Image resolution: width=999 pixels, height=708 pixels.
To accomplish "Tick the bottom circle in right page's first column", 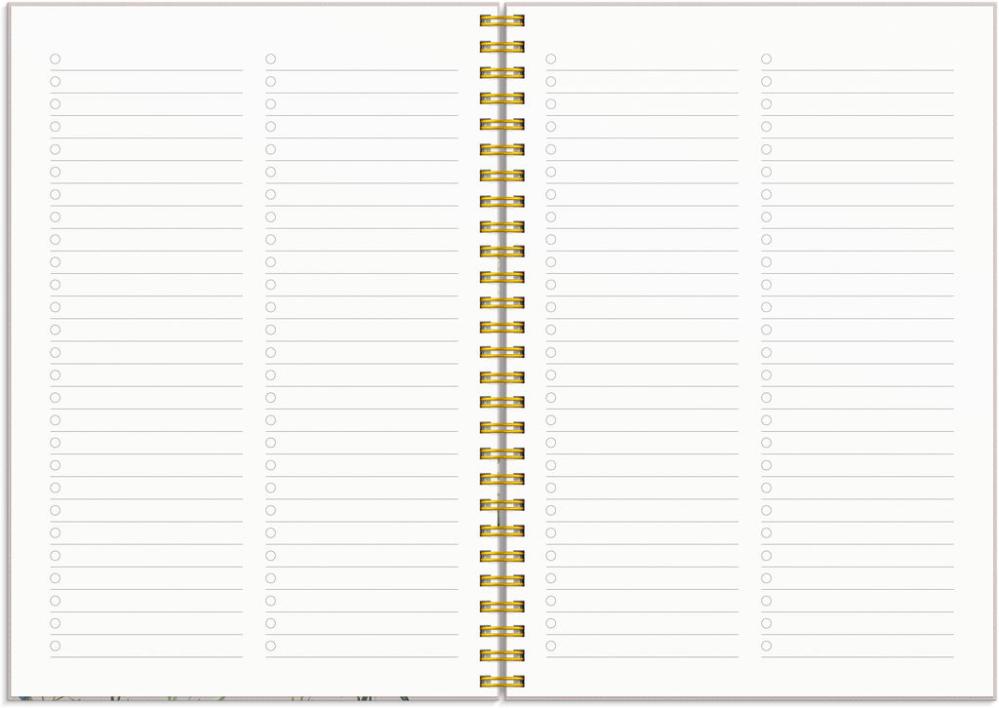I will [x=551, y=646].
